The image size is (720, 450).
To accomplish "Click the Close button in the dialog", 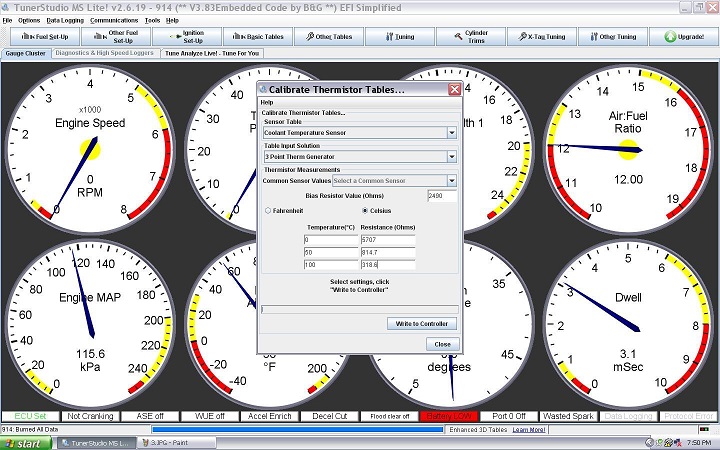I will [442, 344].
